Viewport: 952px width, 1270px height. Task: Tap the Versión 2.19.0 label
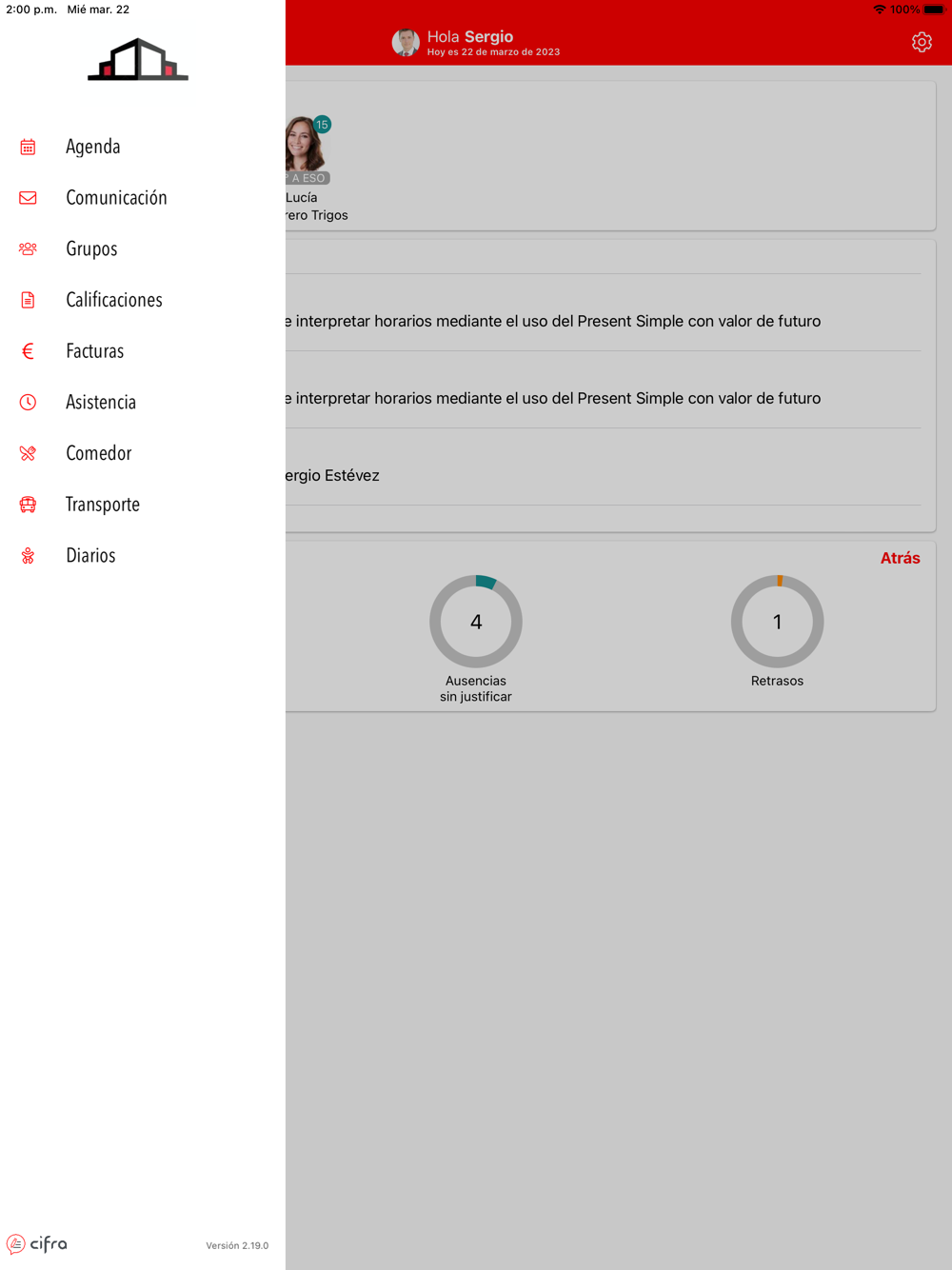[x=237, y=1245]
